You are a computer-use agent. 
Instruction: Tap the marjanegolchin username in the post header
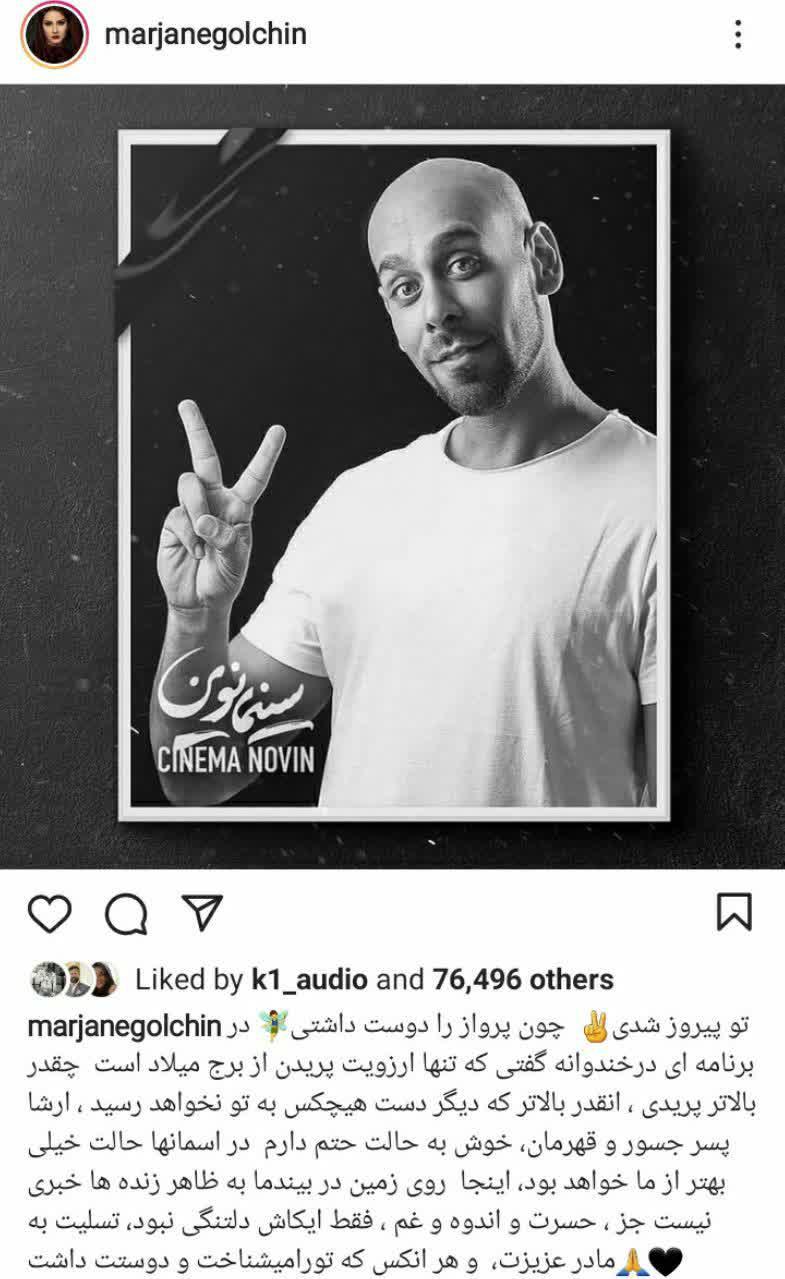(x=205, y=35)
